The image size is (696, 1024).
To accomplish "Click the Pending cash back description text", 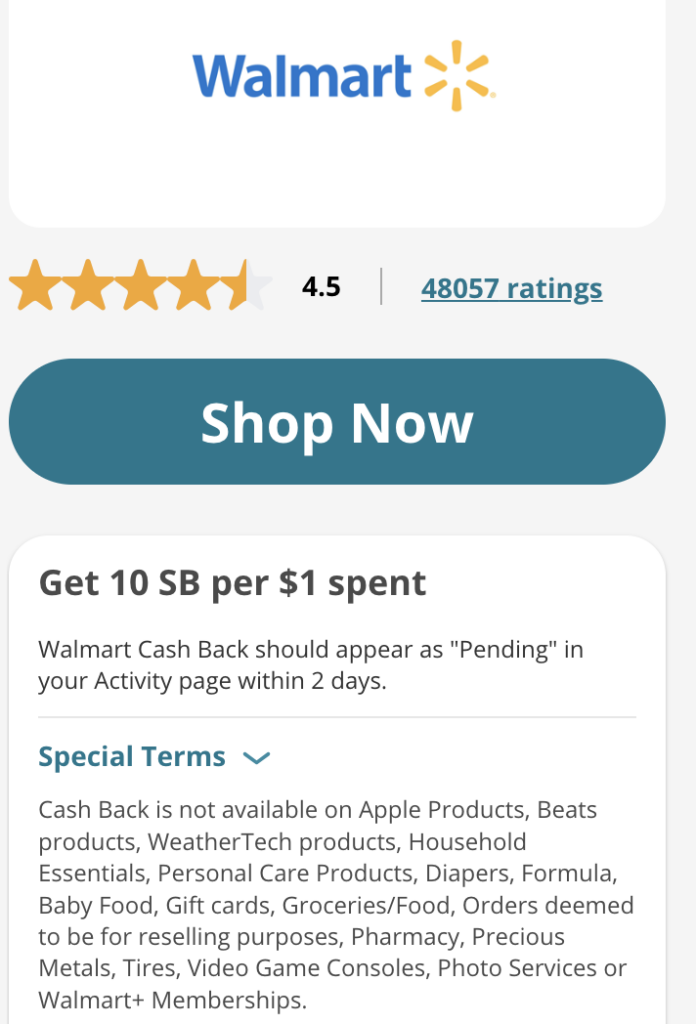I will (x=336, y=663).
